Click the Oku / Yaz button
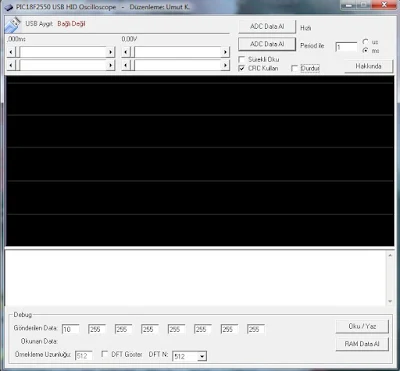Image resolution: width=400 pixels, height=371 pixels. (x=362, y=326)
